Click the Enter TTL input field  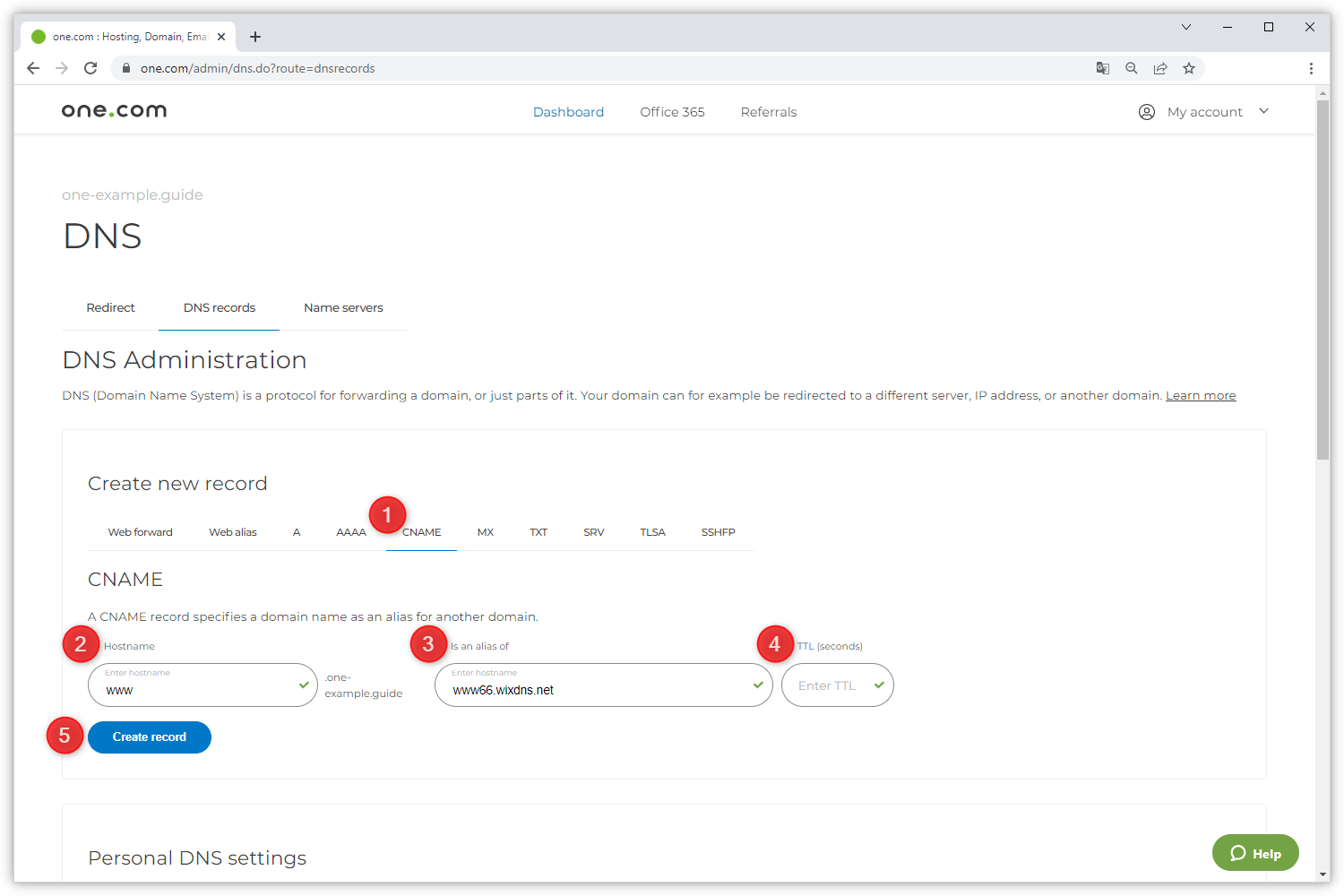point(829,685)
